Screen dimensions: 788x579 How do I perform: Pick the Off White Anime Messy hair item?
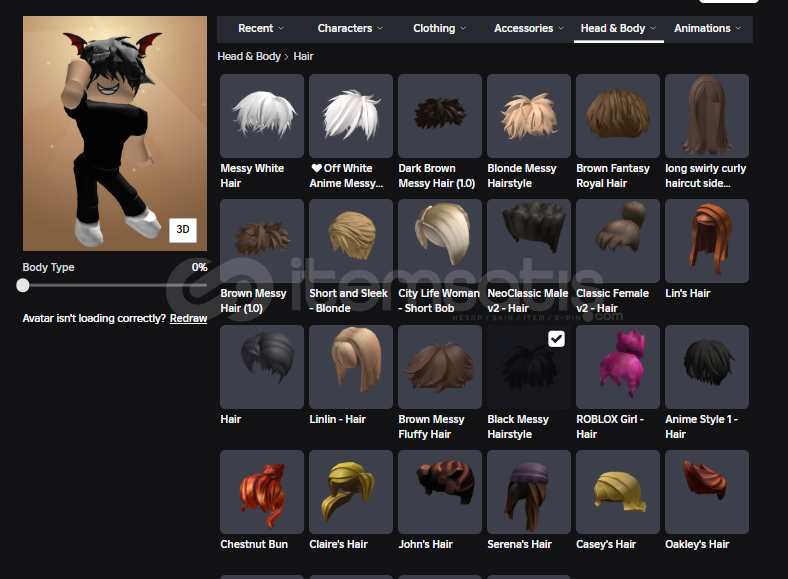(351, 116)
